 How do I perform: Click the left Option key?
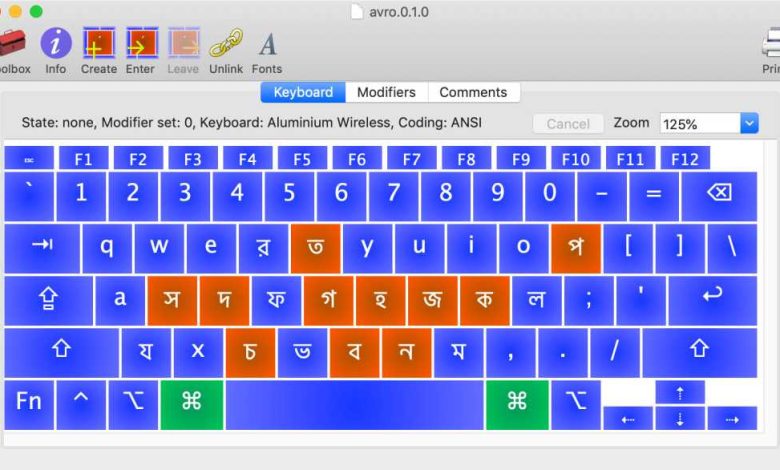click(x=133, y=405)
